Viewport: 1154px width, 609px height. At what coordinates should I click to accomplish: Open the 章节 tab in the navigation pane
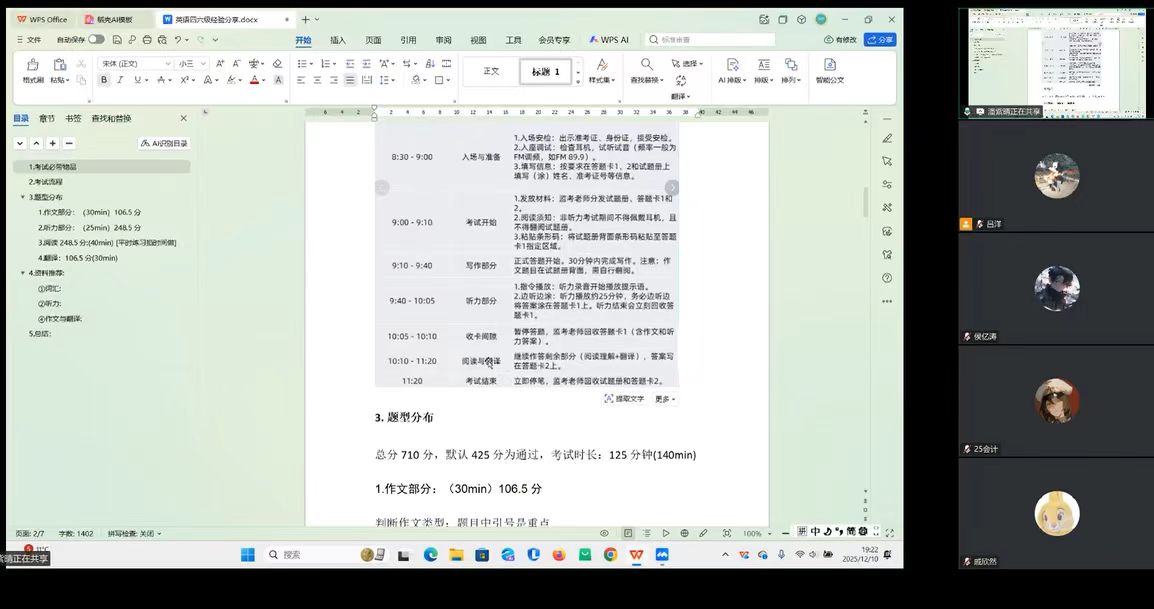(47, 118)
